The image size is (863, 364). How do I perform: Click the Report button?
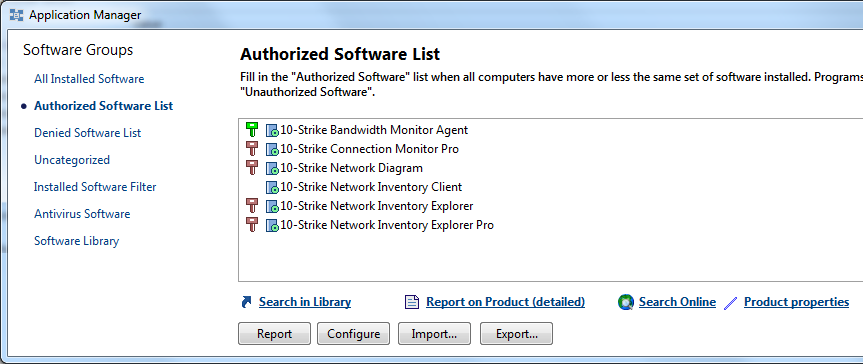click(275, 334)
